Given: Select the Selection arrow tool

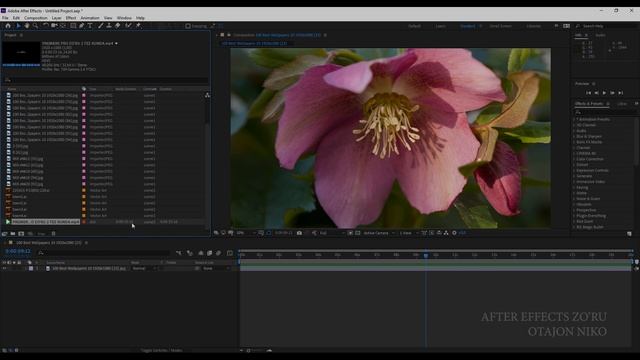Looking at the screenshot, I should (18, 25).
